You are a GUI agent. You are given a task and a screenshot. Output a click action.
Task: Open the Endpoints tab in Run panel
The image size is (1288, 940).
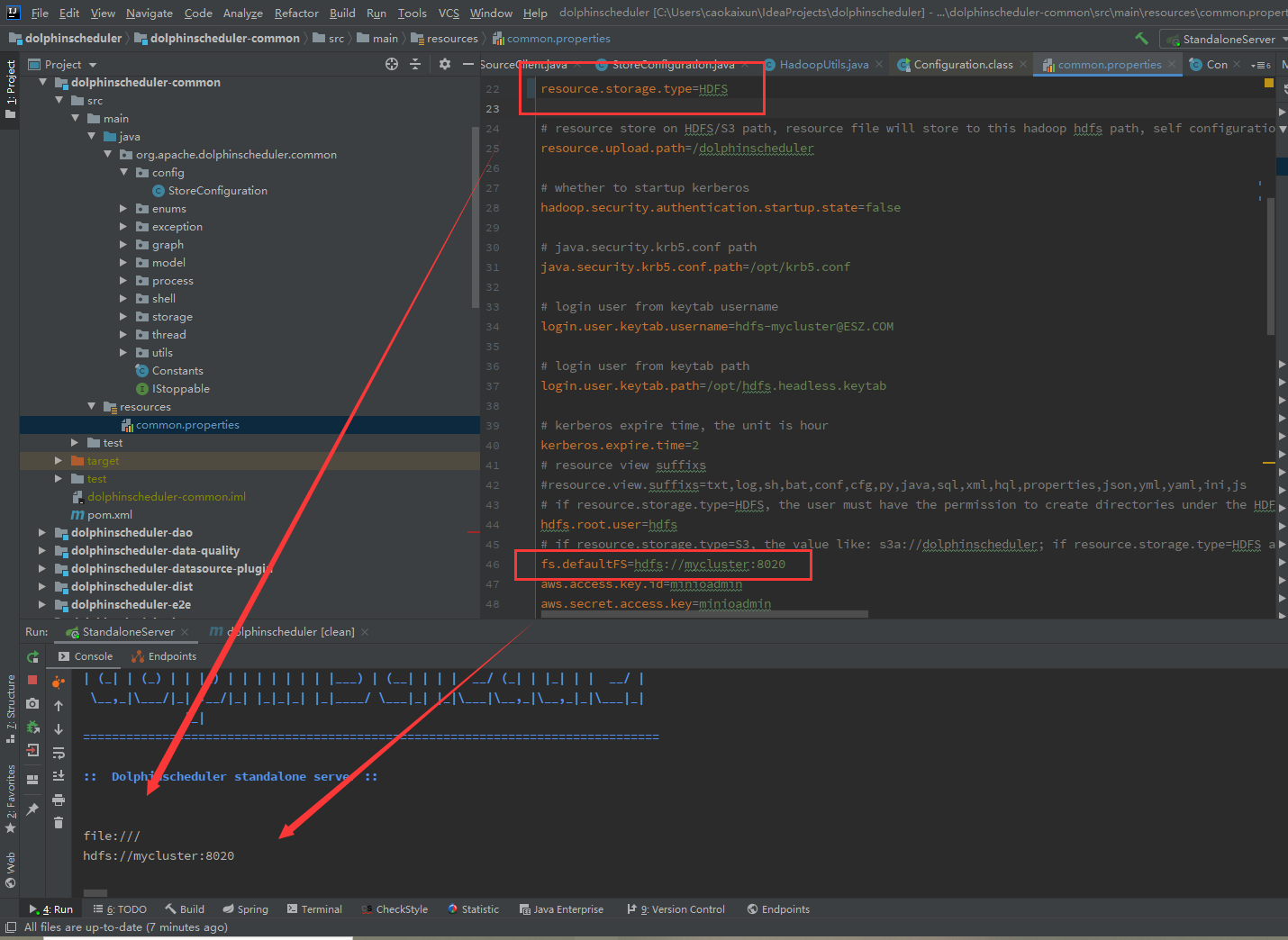tap(164, 656)
